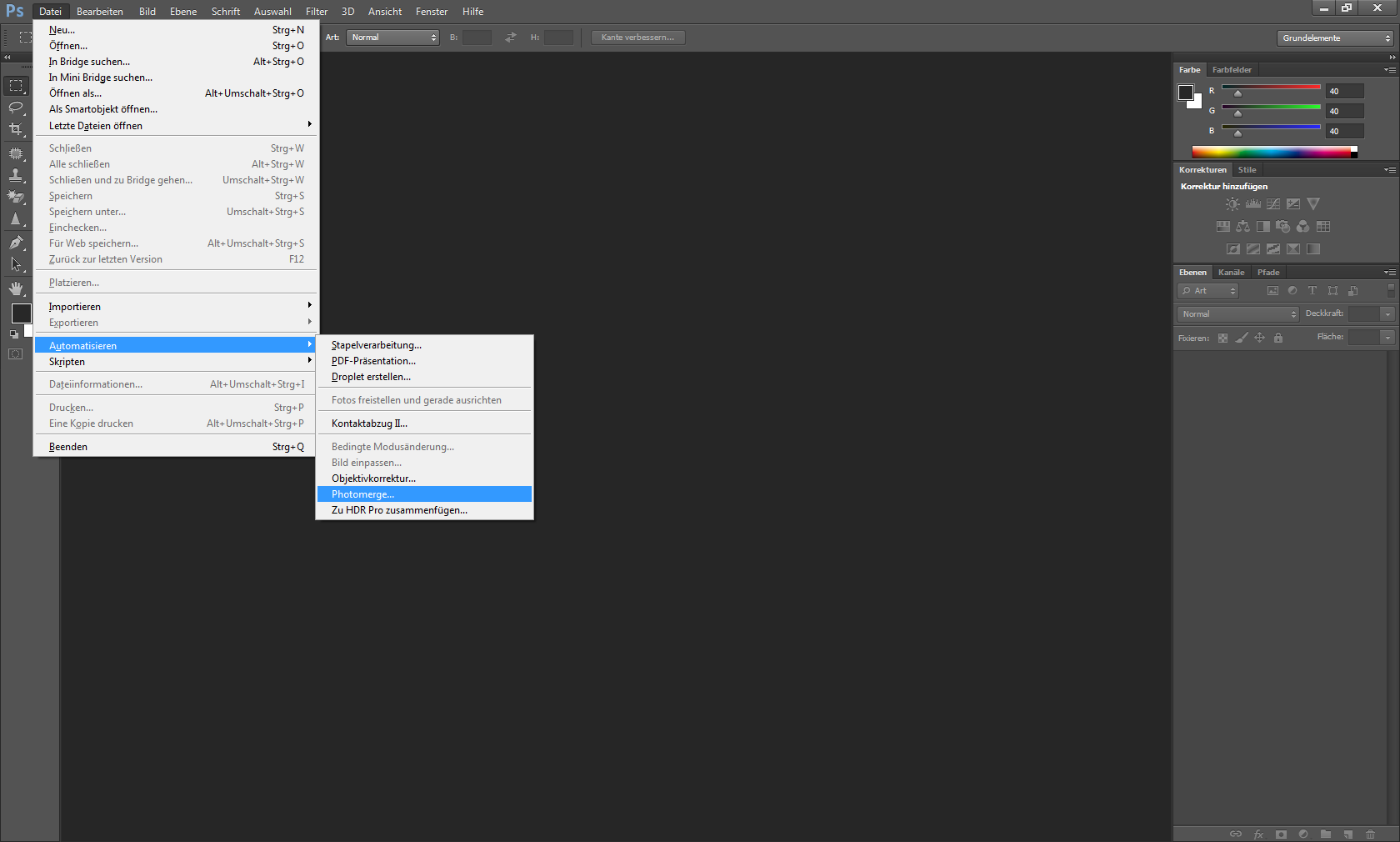The height and width of the screenshot is (842, 1400).
Task: Open the Art style dropdown in options bar
Action: [392, 38]
